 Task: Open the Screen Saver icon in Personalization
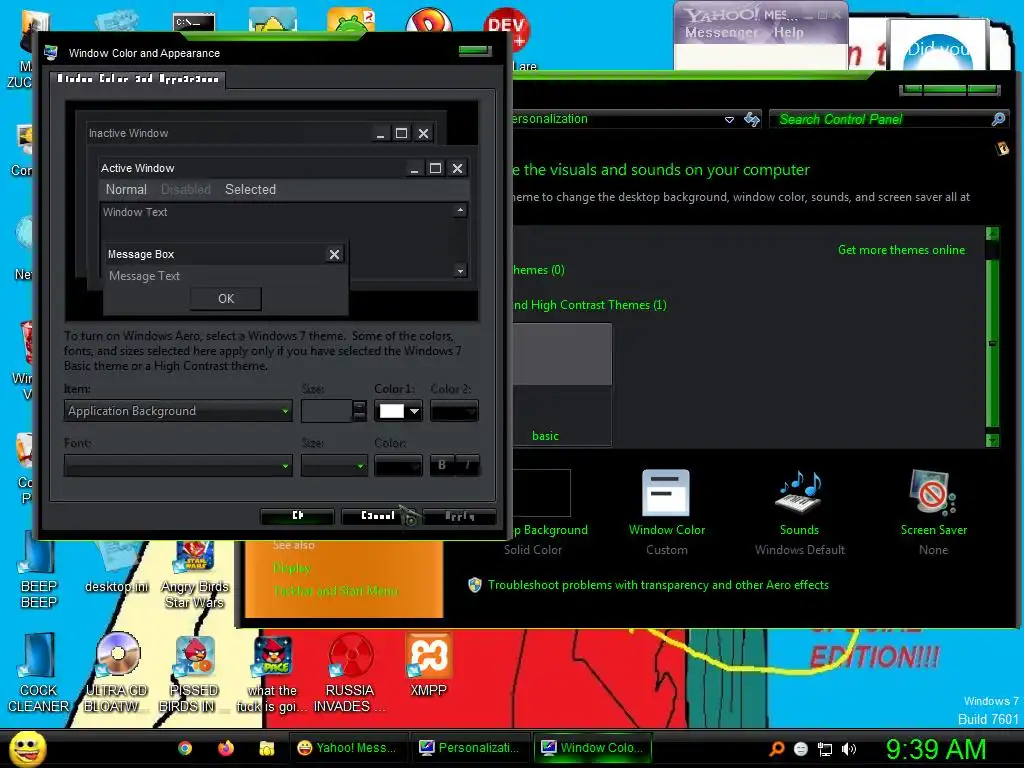pos(933,493)
